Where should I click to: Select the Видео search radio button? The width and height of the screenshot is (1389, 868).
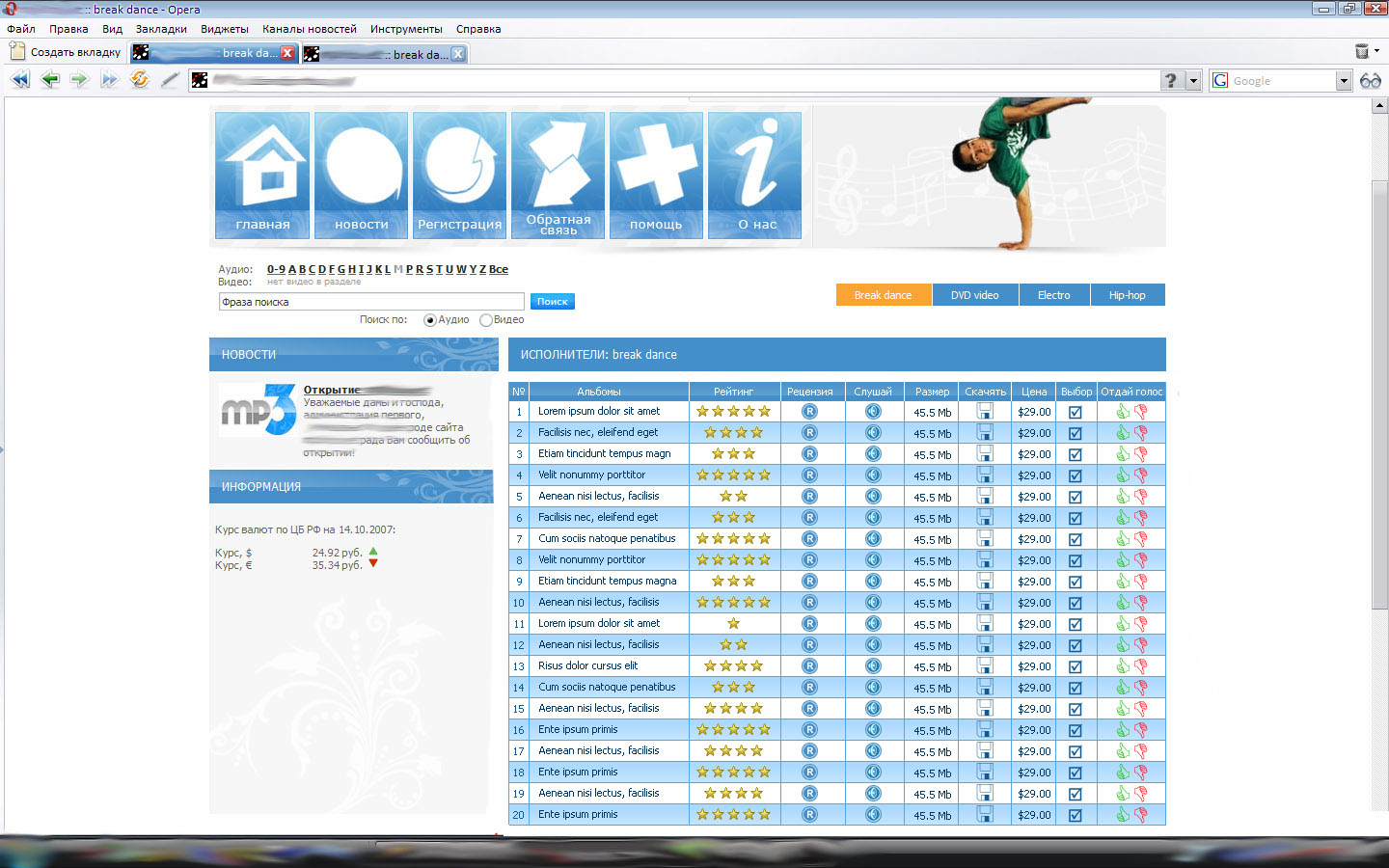pos(486,320)
